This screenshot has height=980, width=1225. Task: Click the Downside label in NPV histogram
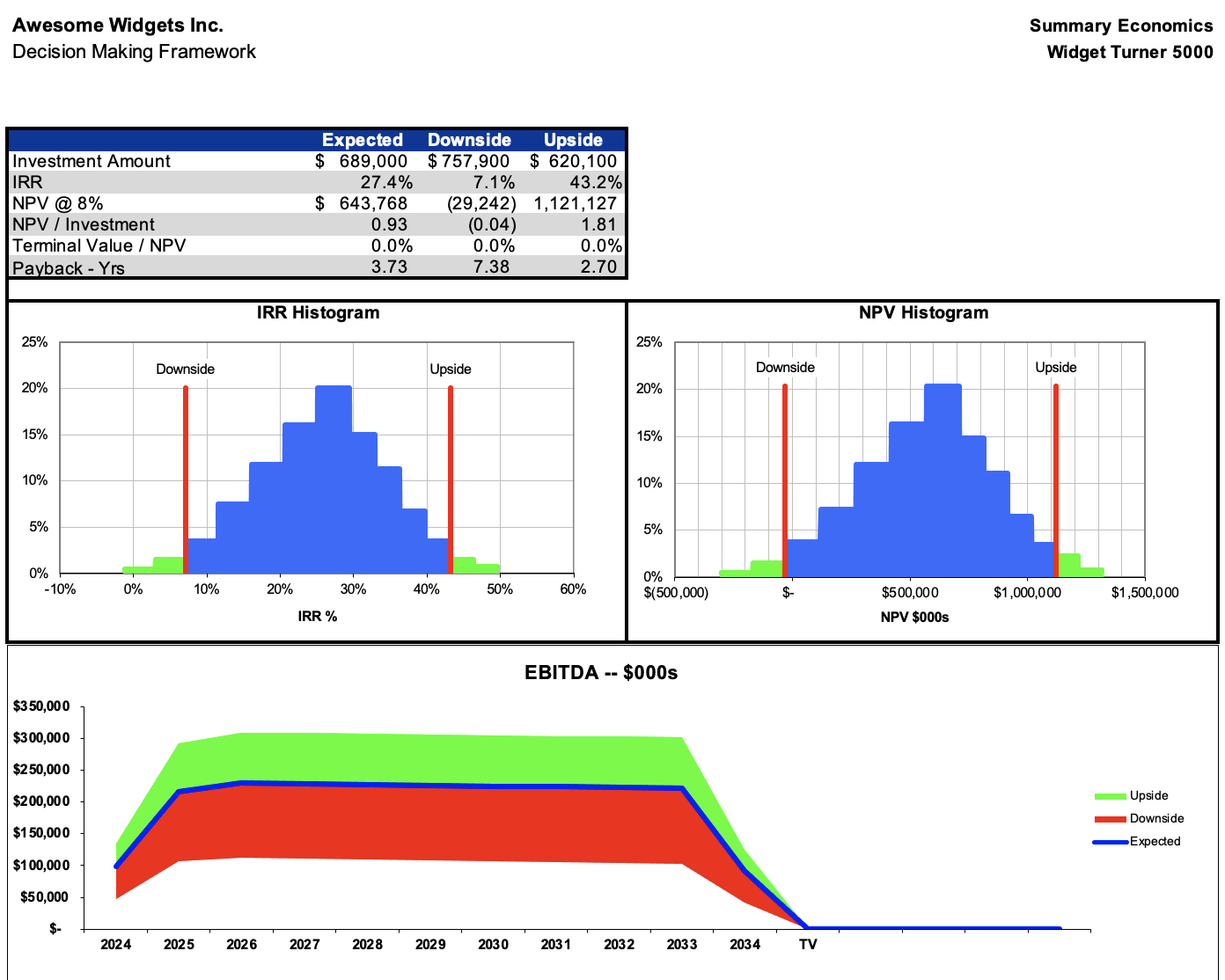[785, 368]
